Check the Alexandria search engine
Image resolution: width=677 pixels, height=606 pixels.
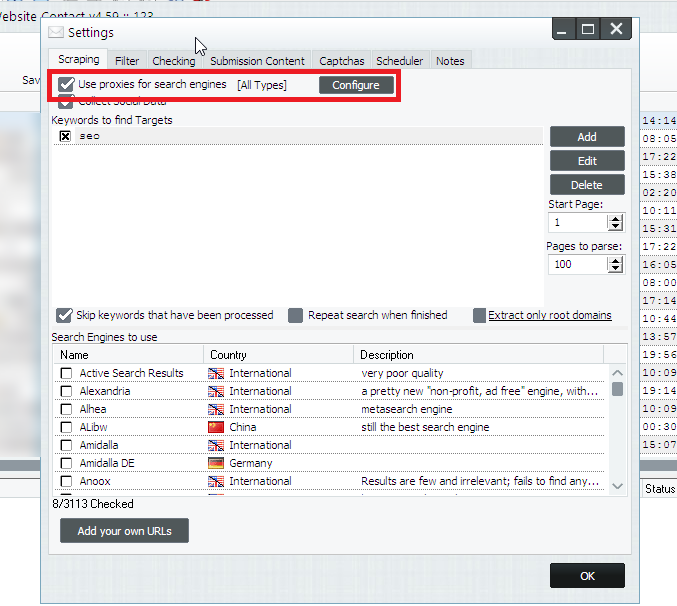[66, 391]
